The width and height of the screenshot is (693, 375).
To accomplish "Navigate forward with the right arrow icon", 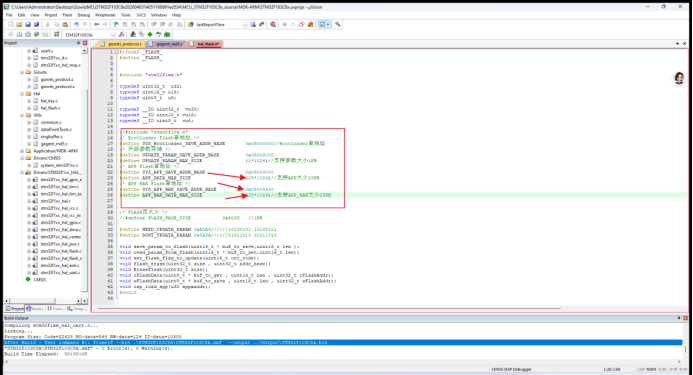I will coord(105,24).
